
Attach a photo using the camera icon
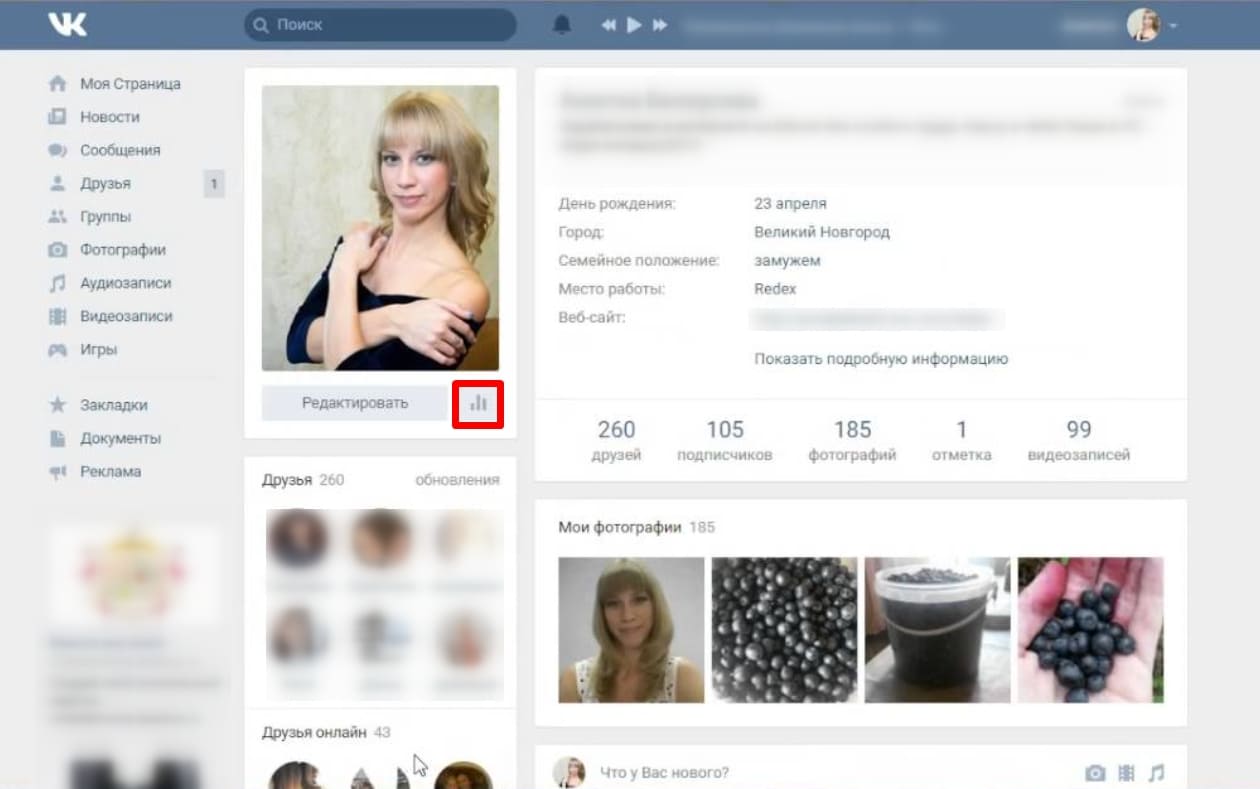click(x=1095, y=773)
